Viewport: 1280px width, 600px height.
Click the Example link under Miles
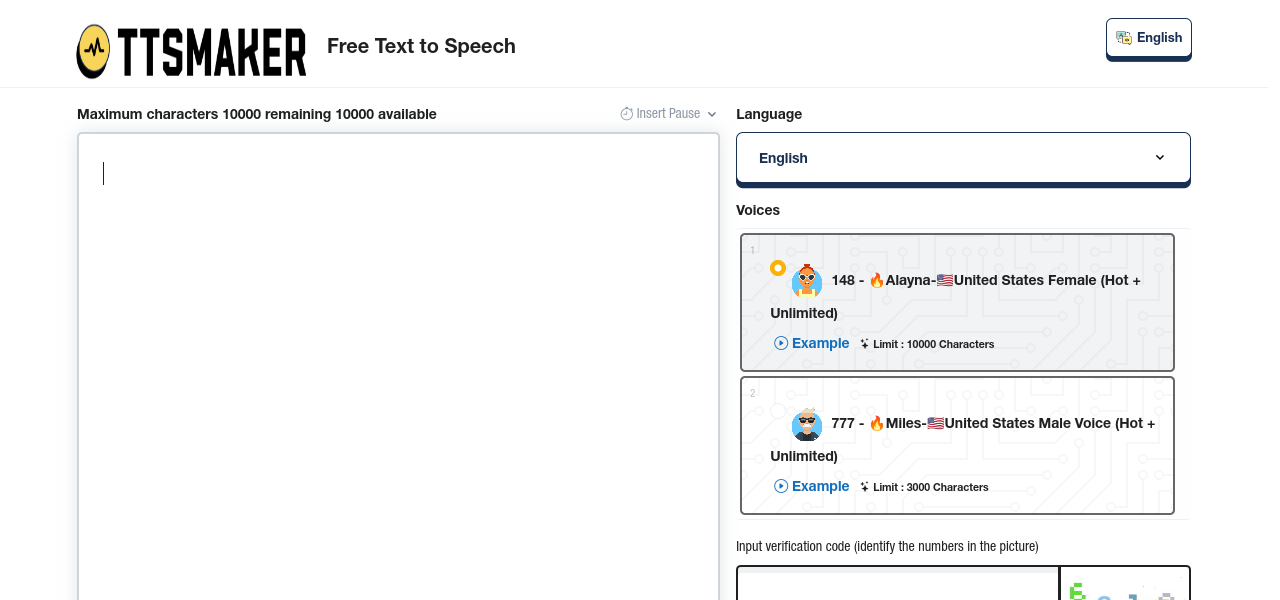[820, 486]
